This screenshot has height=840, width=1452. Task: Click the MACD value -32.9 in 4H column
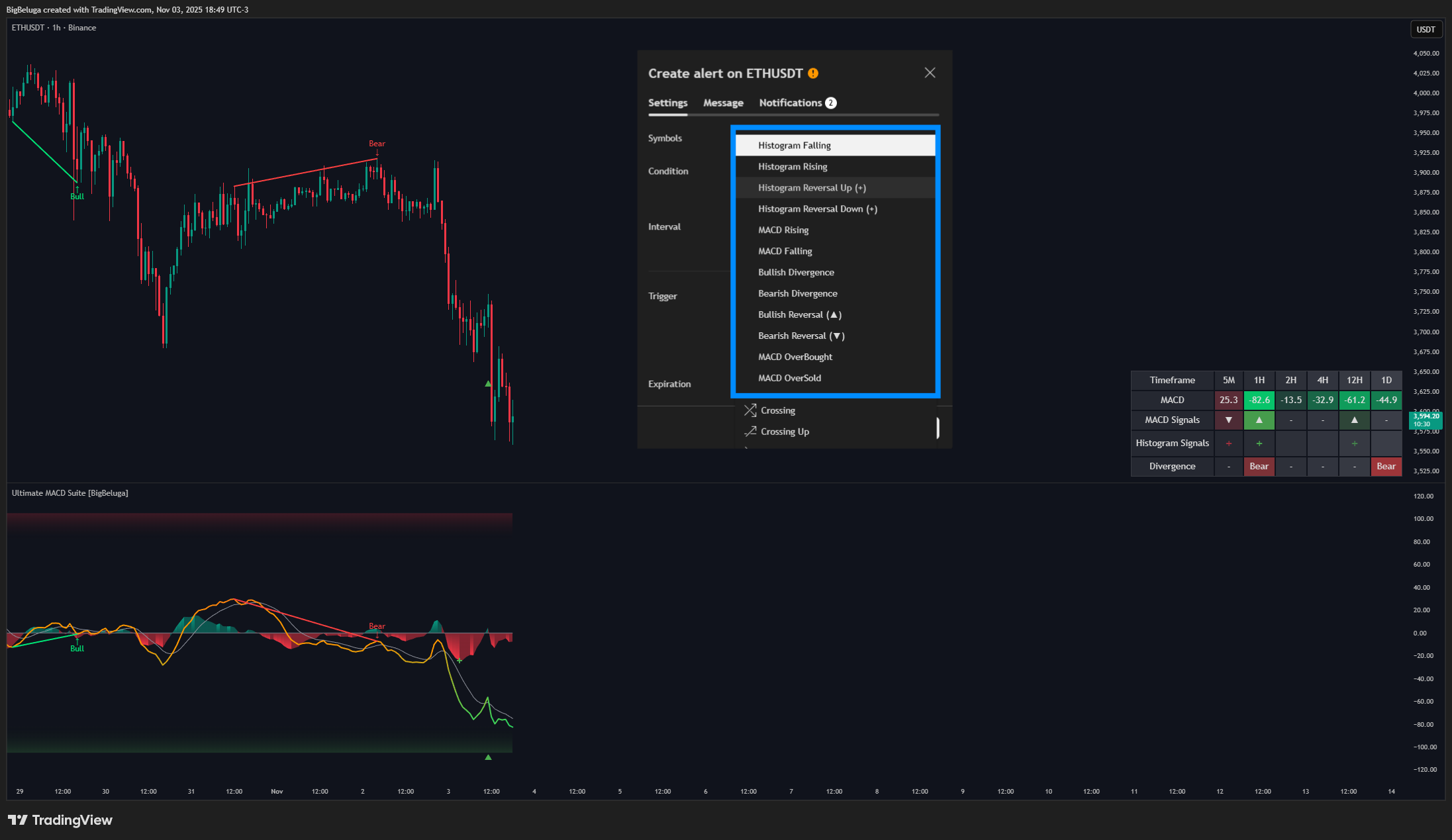[1323, 400]
